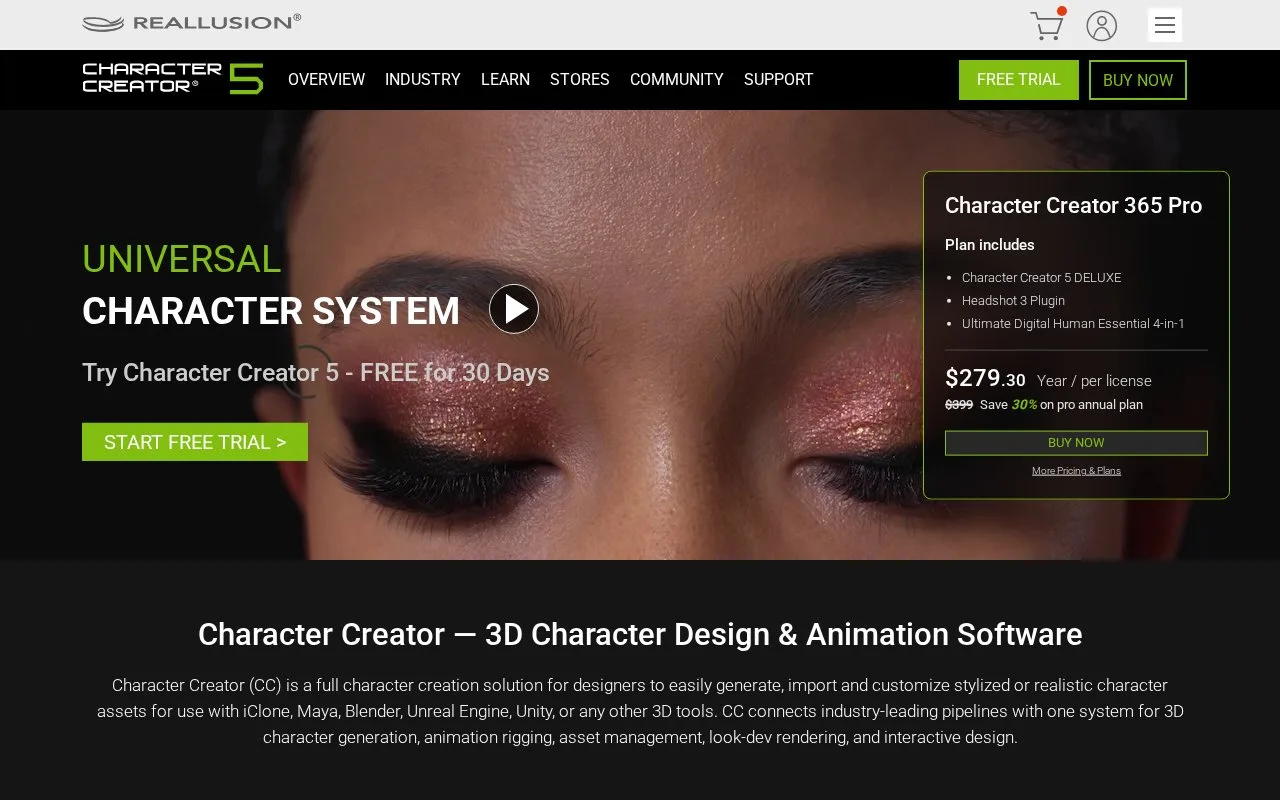Image resolution: width=1280 pixels, height=800 pixels.
Task: Click the Try Character Creator 5 text
Action: pyautogui.click(x=316, y=372)
